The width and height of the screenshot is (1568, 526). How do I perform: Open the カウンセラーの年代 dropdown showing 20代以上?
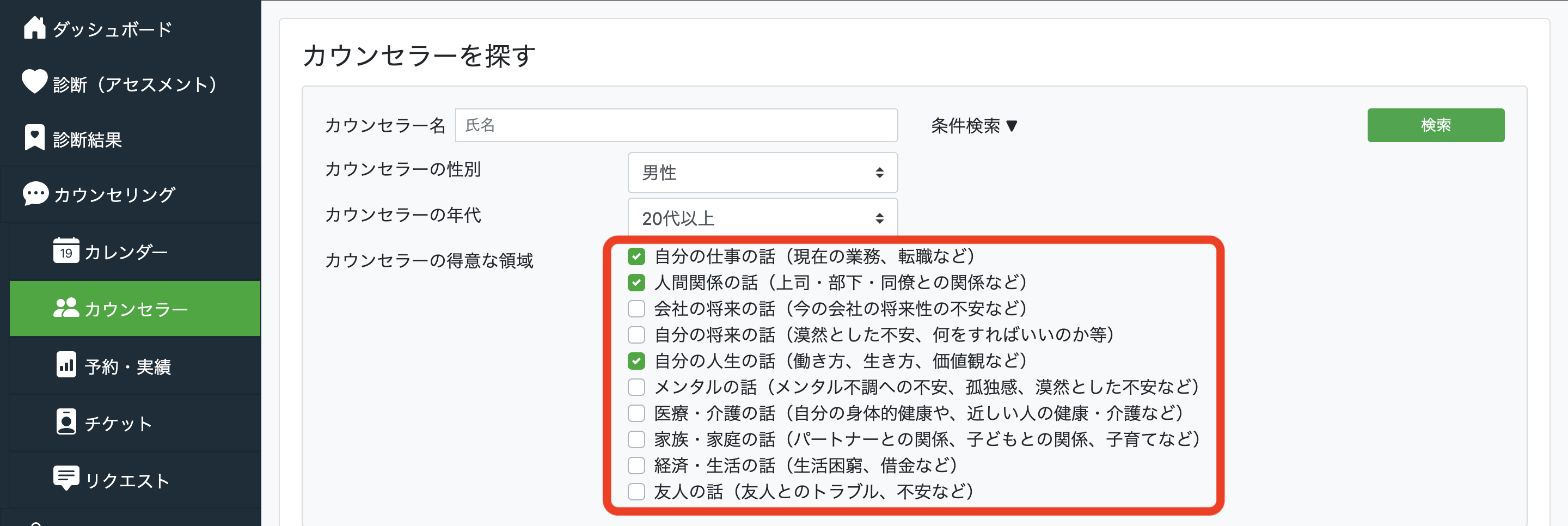point(762,217)
